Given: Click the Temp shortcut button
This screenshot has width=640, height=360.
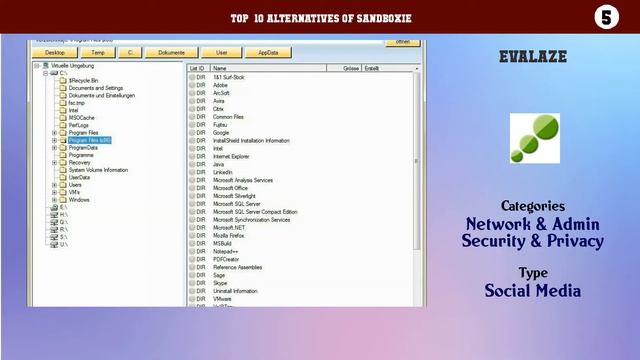Looking at the screenshot, I should [98, 53].
